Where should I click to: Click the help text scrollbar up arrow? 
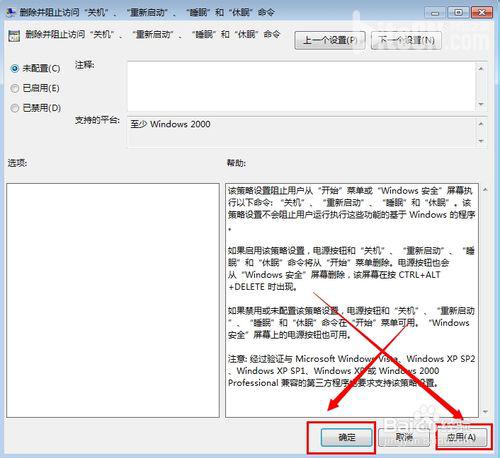[485, 190]
